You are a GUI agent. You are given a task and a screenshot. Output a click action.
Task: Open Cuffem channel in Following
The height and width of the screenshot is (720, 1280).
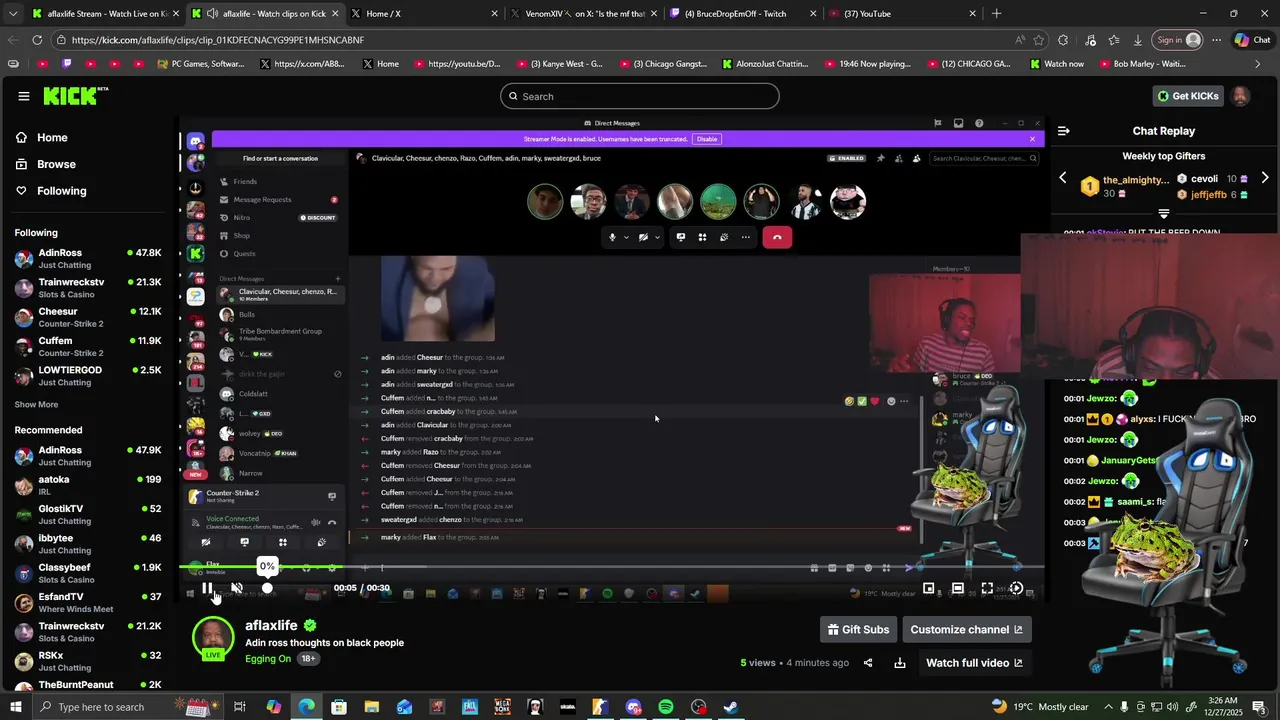click(88, 346)
